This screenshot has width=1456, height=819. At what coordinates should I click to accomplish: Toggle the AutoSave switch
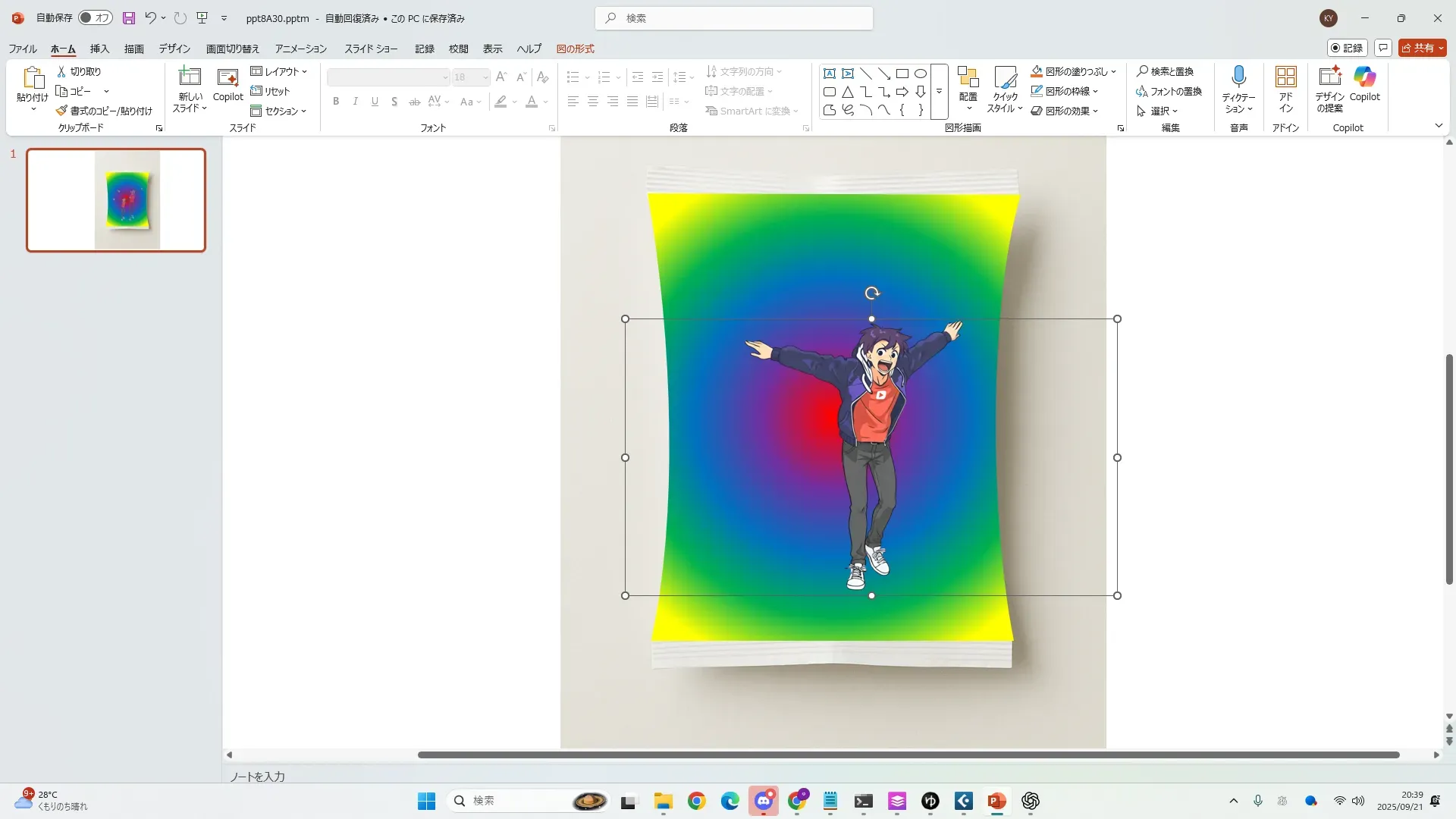(x=96, y=18)
